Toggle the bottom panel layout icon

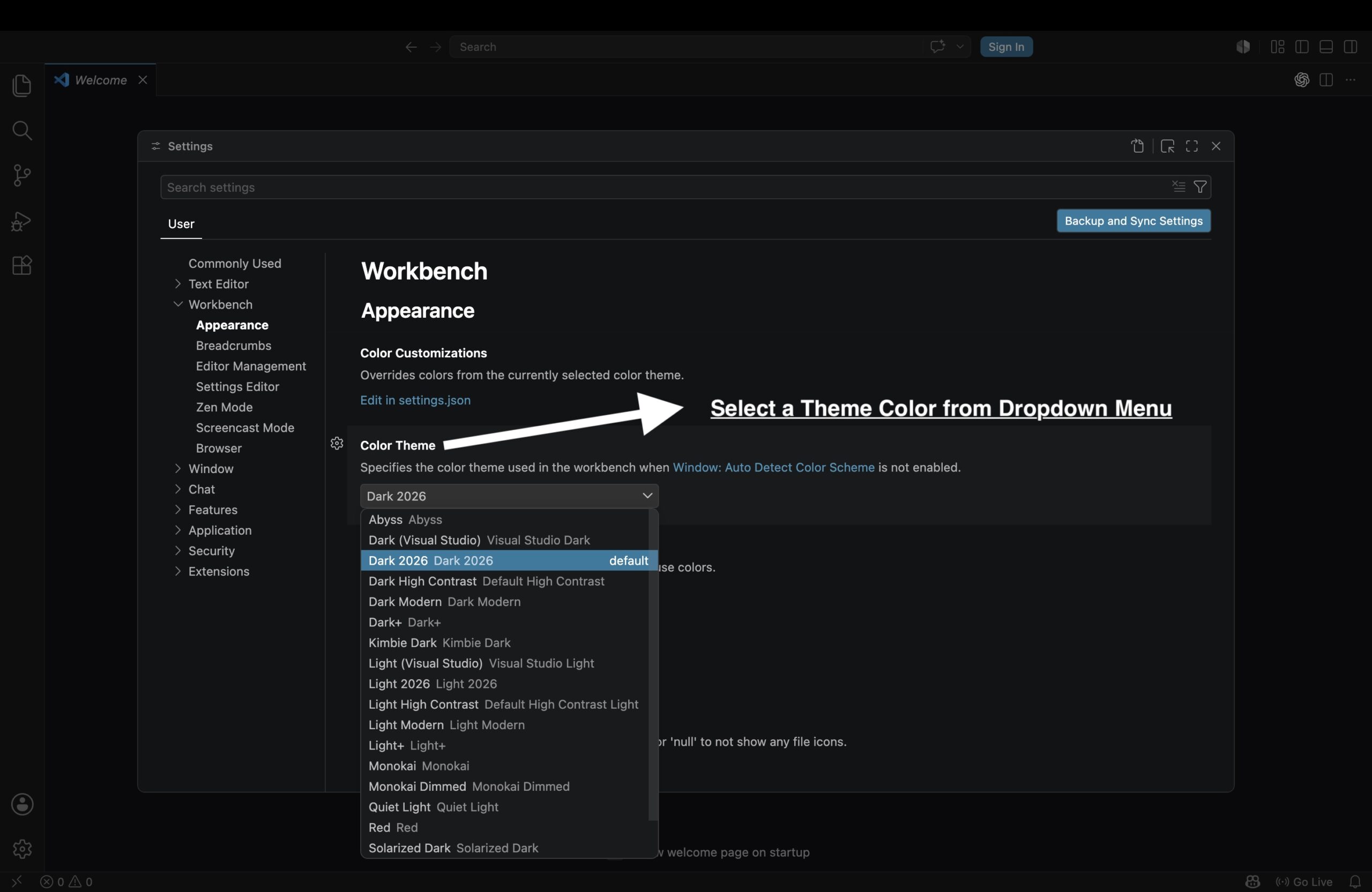1326,47
